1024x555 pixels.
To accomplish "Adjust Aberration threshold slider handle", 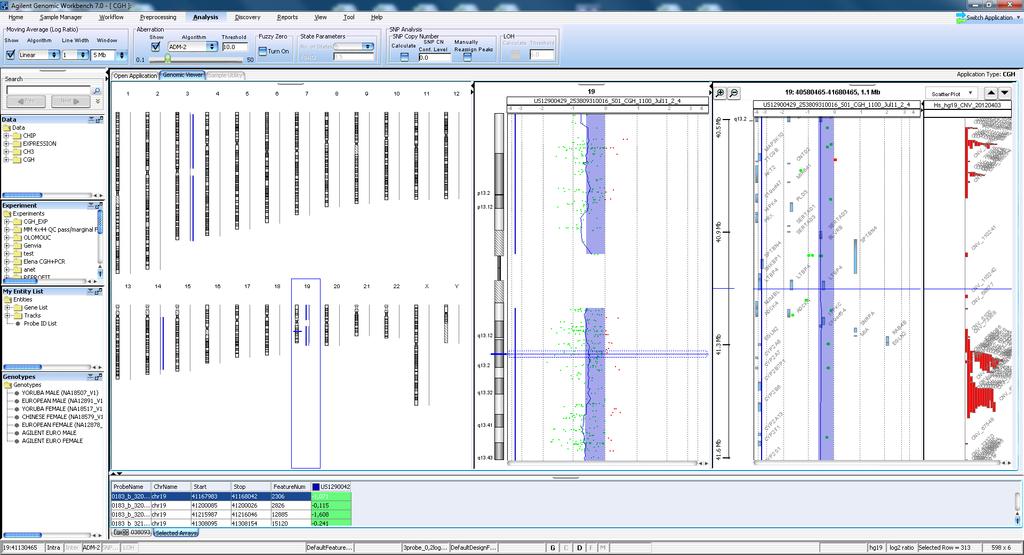I will (168, 59).
